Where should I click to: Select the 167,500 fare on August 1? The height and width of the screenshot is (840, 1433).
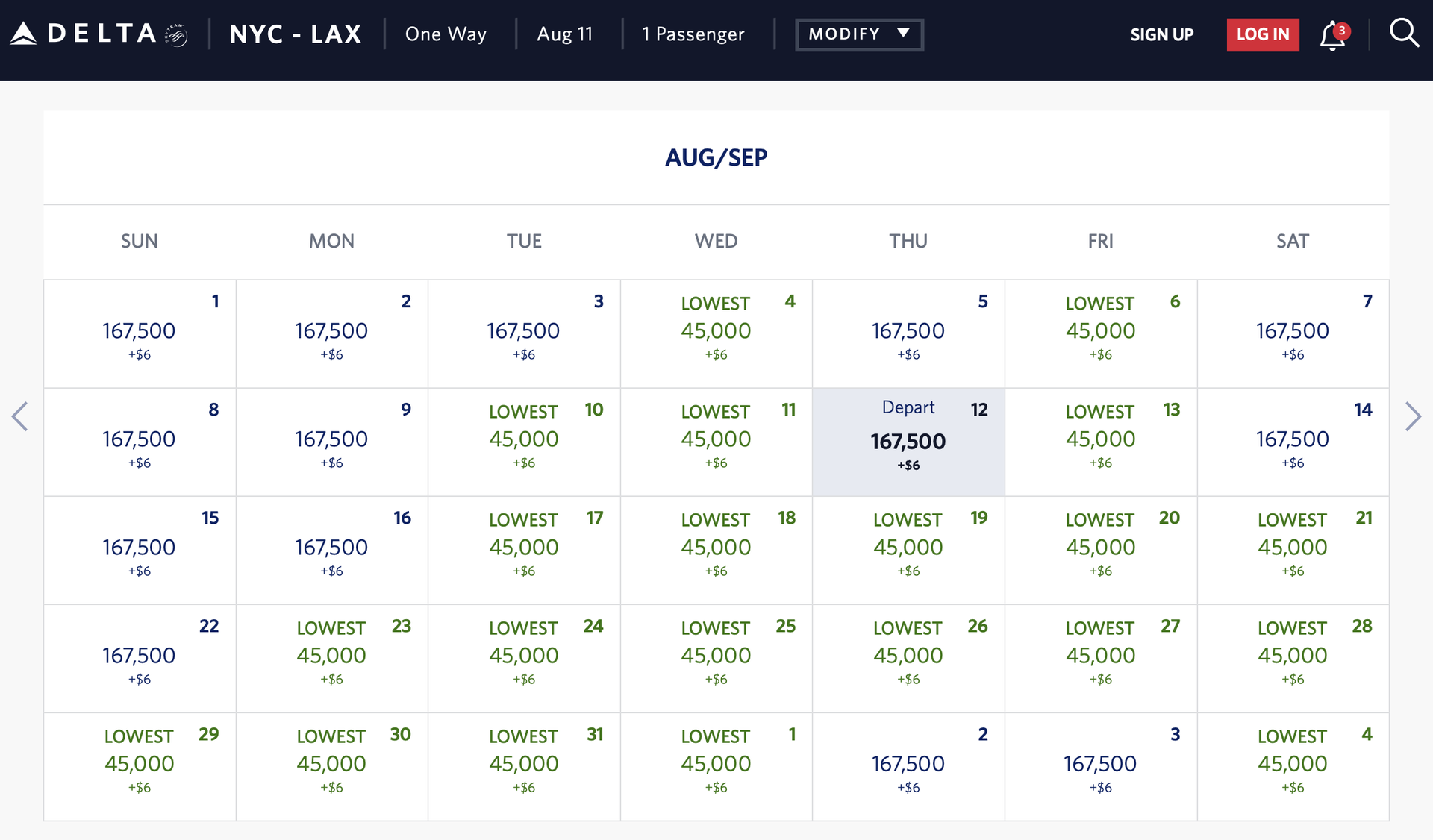point(139,333)
